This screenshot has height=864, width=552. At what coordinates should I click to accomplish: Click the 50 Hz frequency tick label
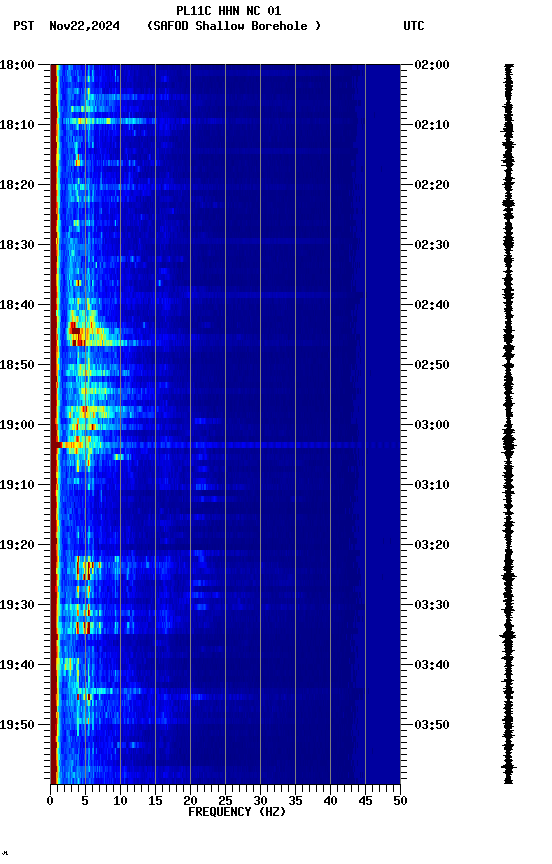click(400, 801)
